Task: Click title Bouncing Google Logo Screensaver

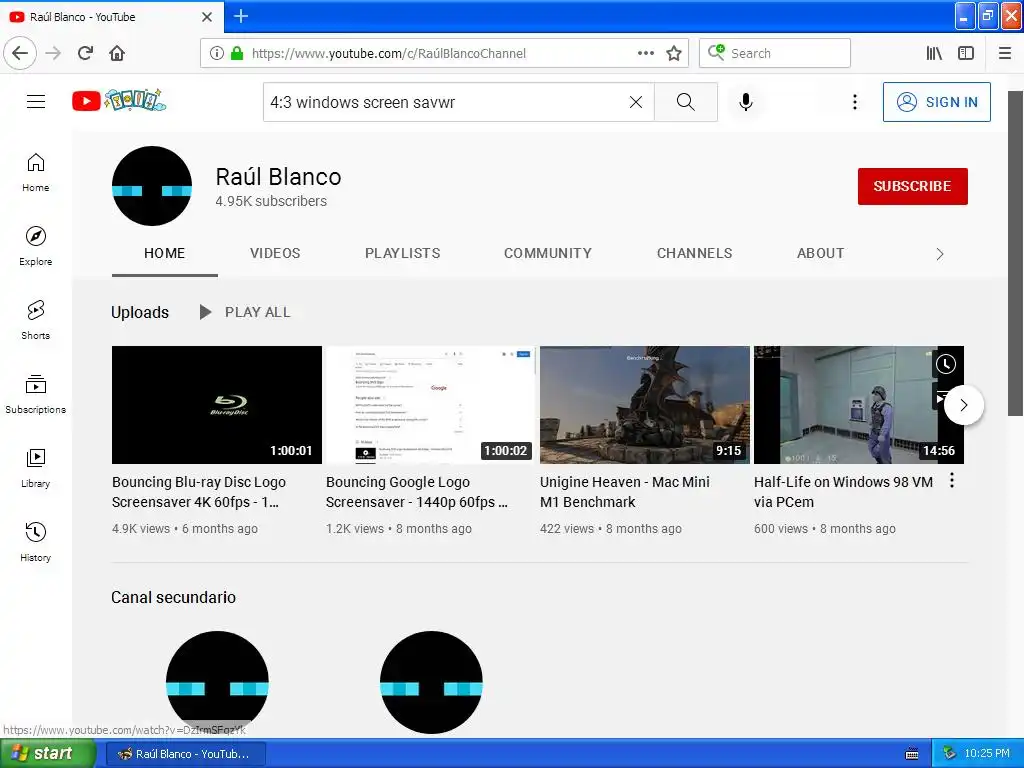Action: (x=417, y=492)
